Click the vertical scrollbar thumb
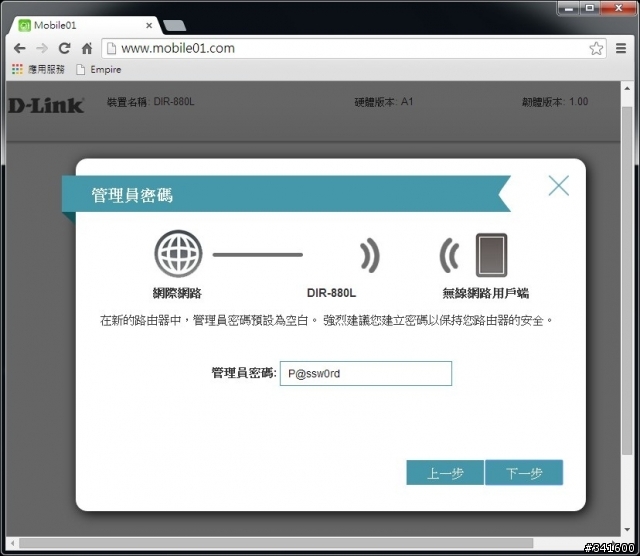Viewport: 640px width, 556px height. [x=627, y=280]
